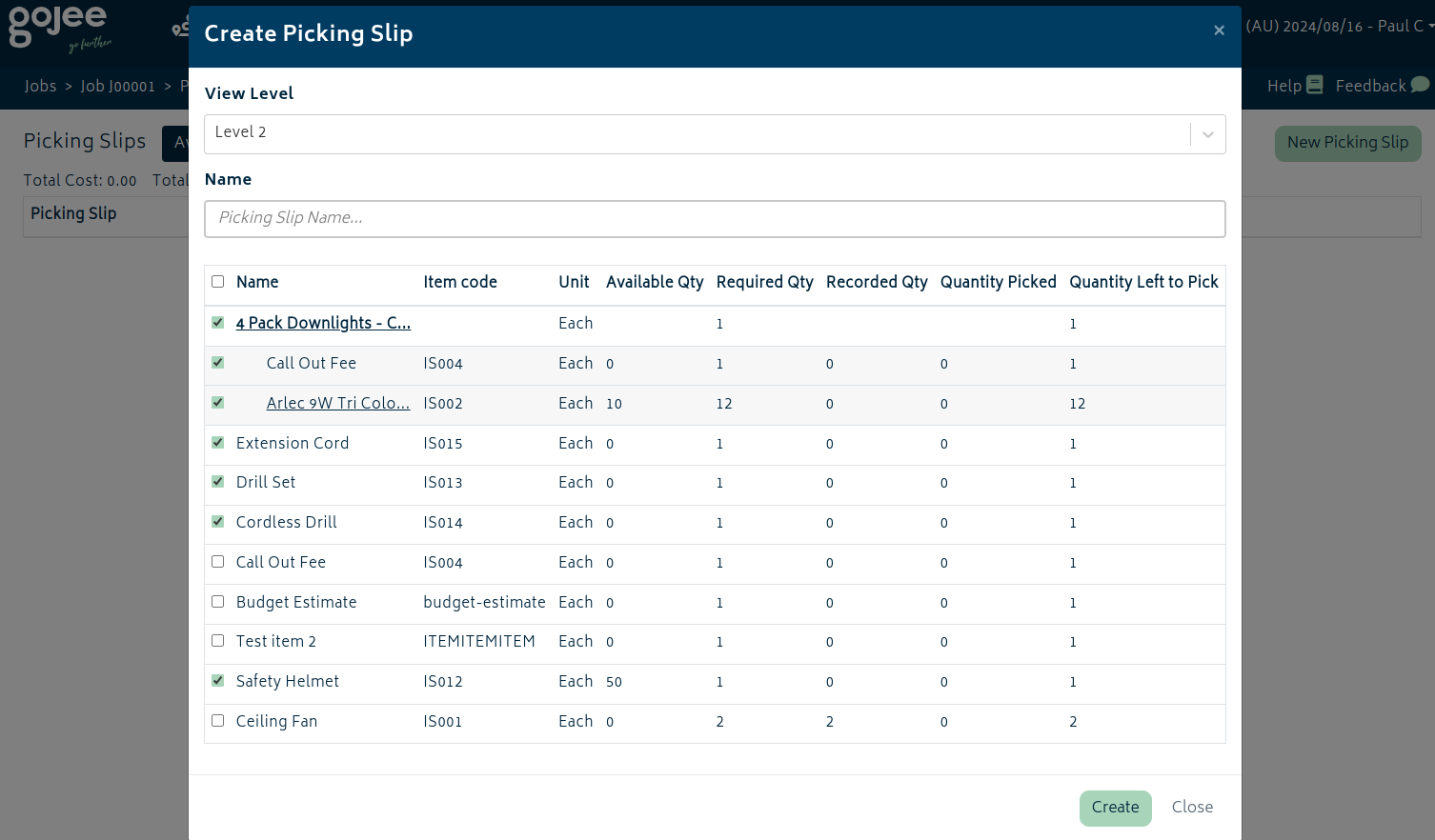Uncheck the Arlec 9W Tri Colo row checkbox
The height and width of the screenshot is (840, 1435).
click(x=218, y=403)
